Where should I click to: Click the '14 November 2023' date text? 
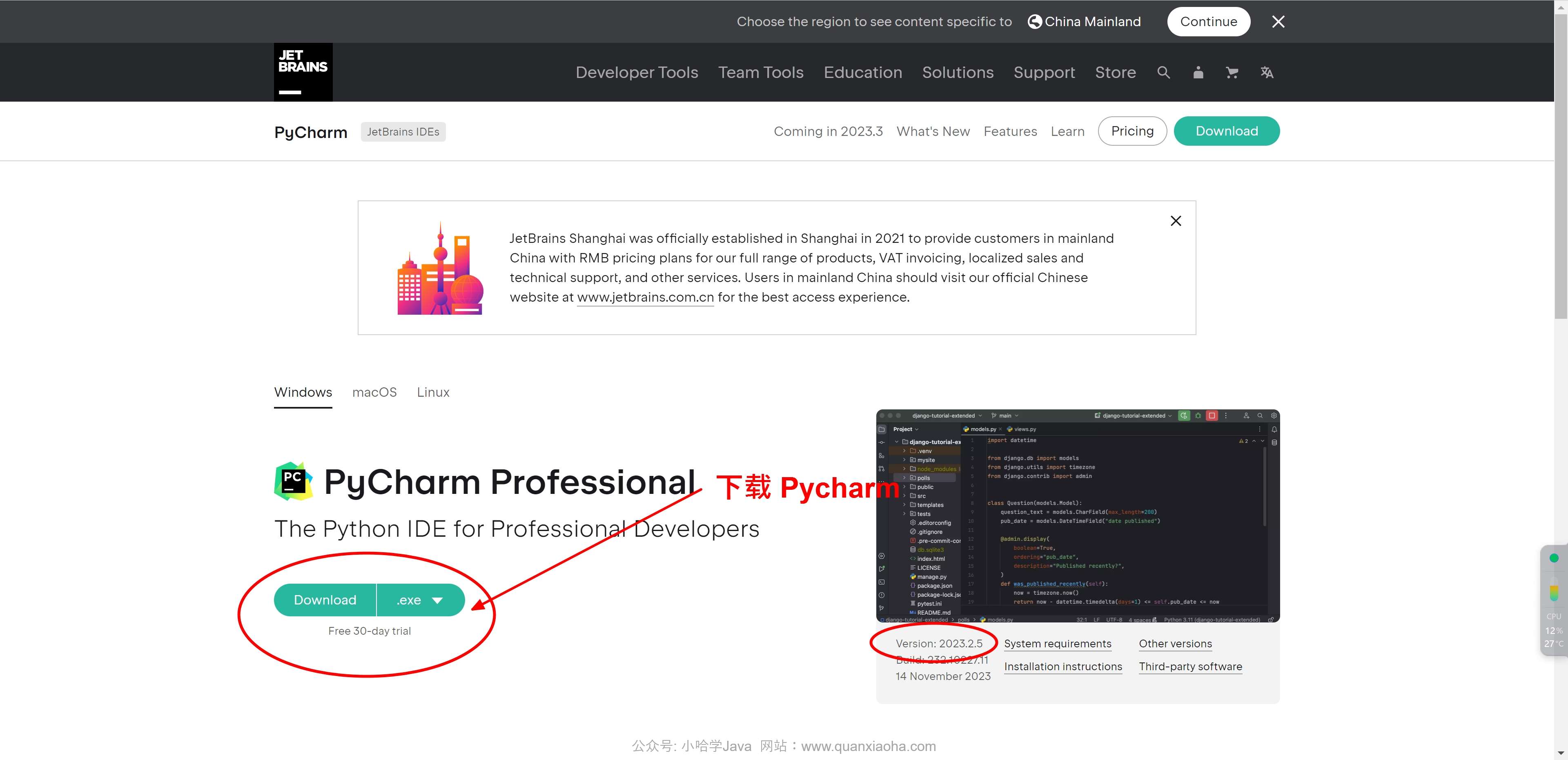tap(943, 677)
